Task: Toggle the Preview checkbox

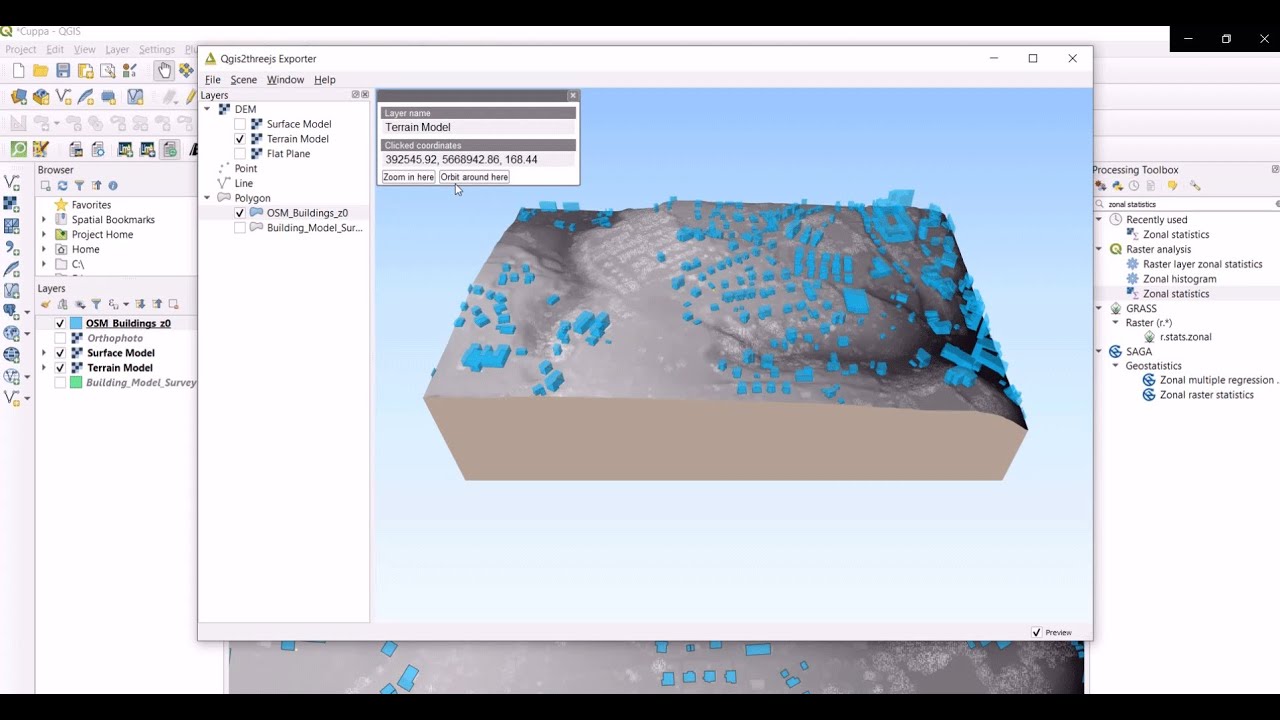Action: tap(1036, 632)
